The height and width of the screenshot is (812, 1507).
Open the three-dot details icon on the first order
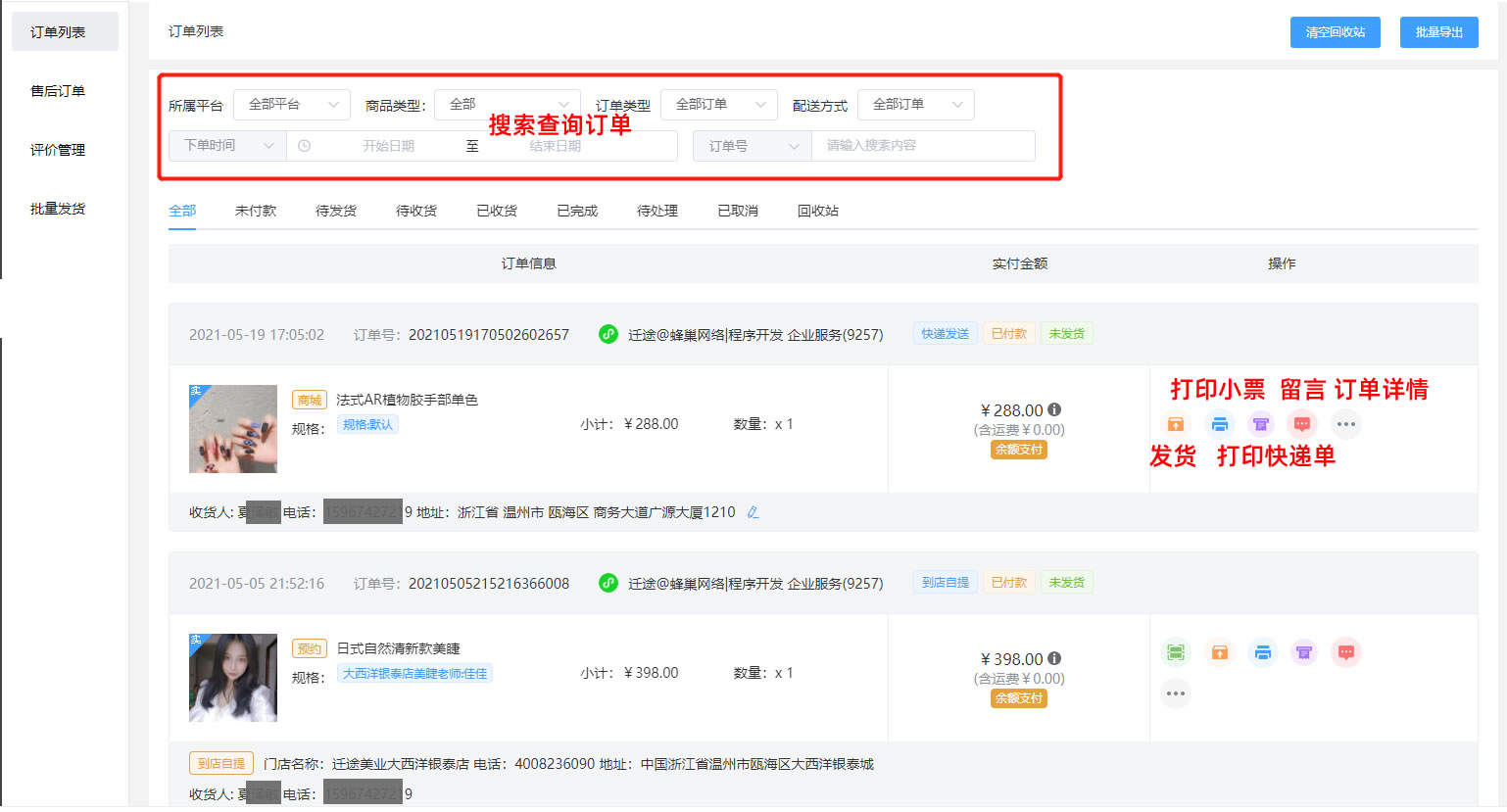click(x=1345, y=424)
